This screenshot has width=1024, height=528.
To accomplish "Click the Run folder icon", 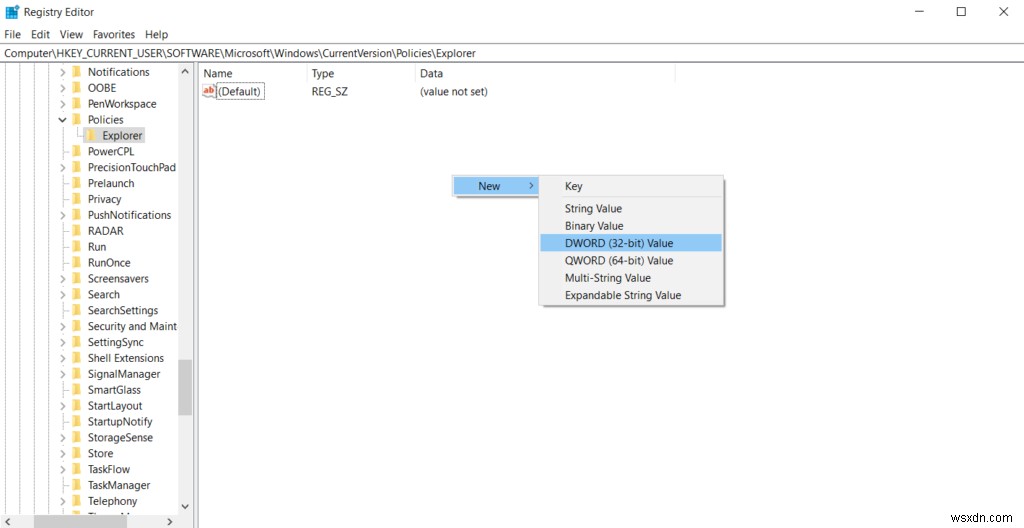I will pos(76,246).
